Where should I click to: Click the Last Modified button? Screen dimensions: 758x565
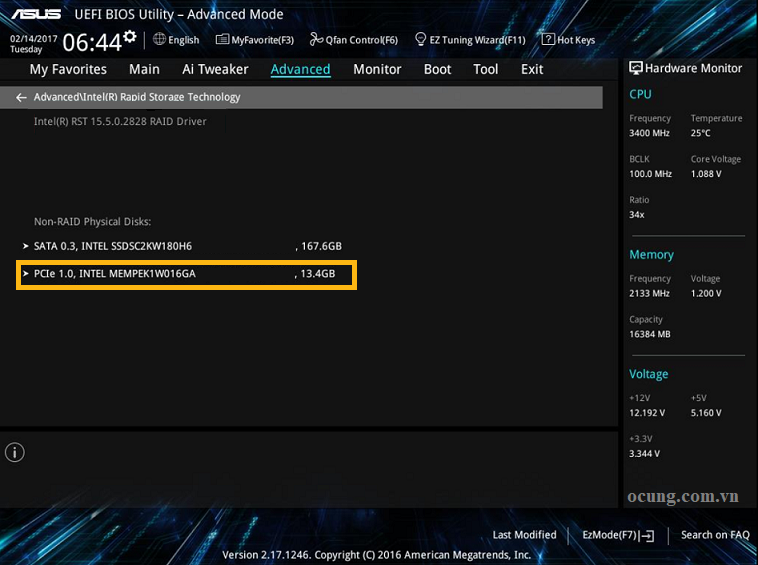click(x=525, y=535)
